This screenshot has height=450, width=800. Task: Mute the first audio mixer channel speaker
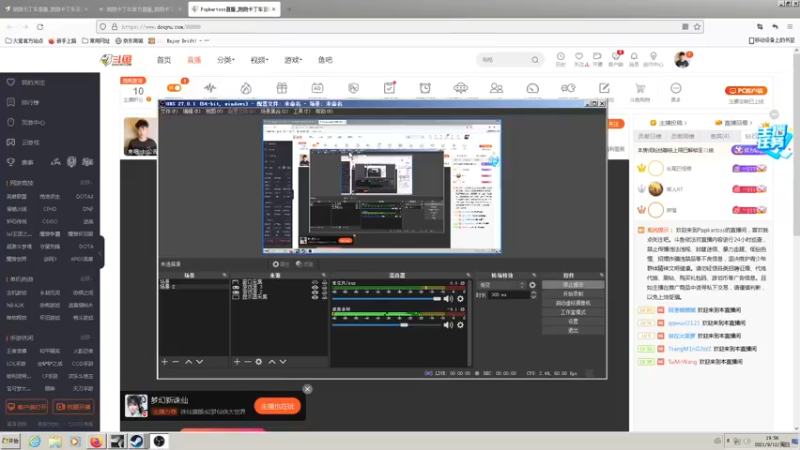point(448,298)
